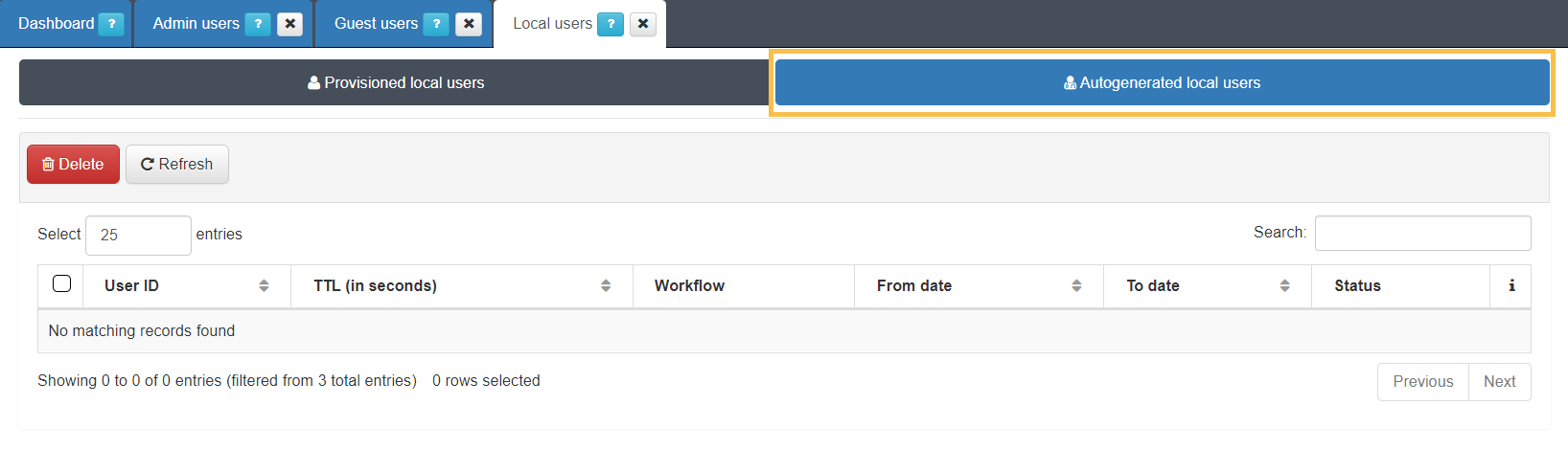
Task: Click the info icon in table header
Action: pos(1511,285)
